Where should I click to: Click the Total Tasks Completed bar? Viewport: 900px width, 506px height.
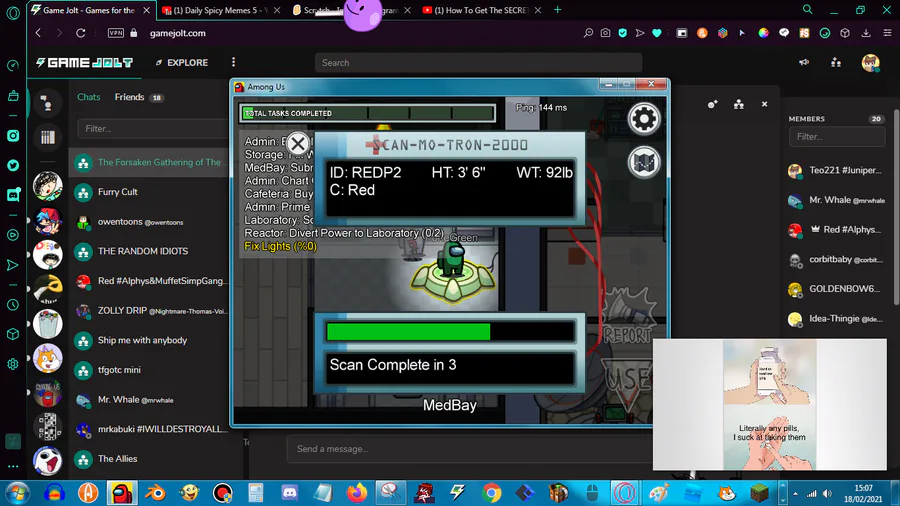coord(368,113)
